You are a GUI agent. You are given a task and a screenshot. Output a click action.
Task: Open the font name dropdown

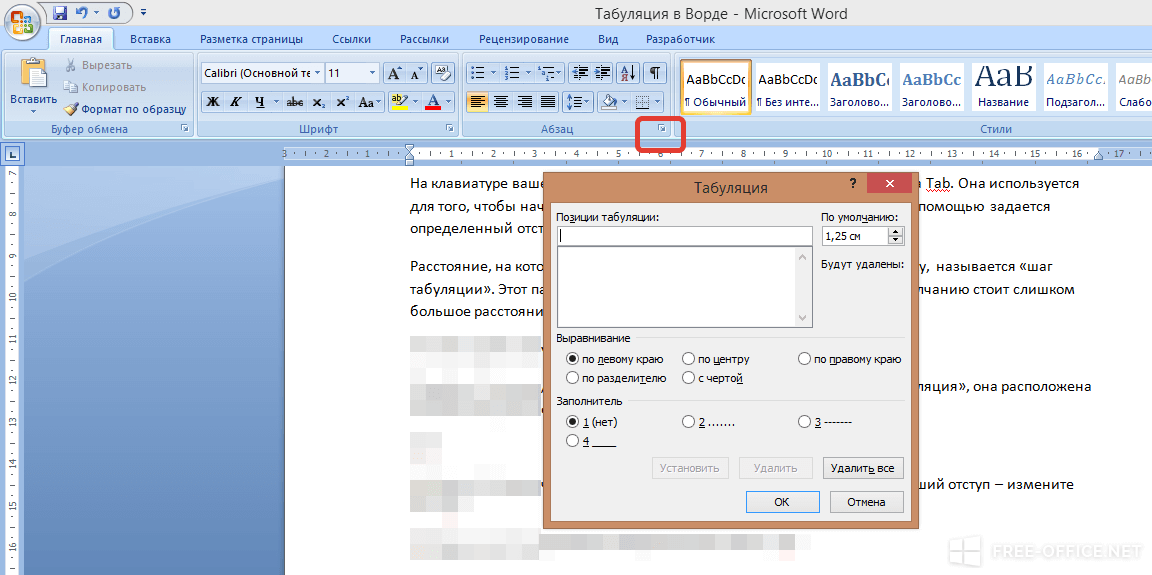tap(317, 73)
